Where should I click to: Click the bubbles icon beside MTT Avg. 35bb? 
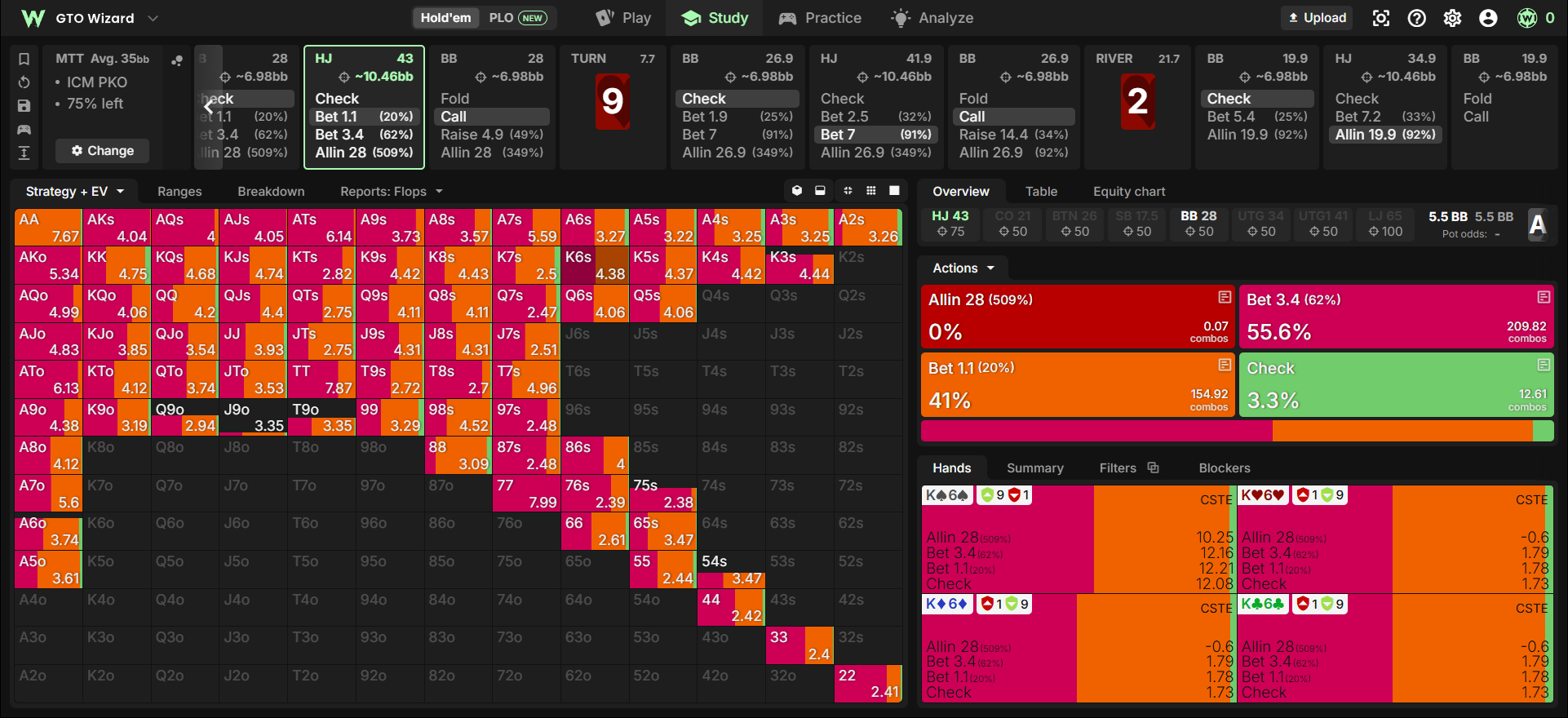point(176,60)
